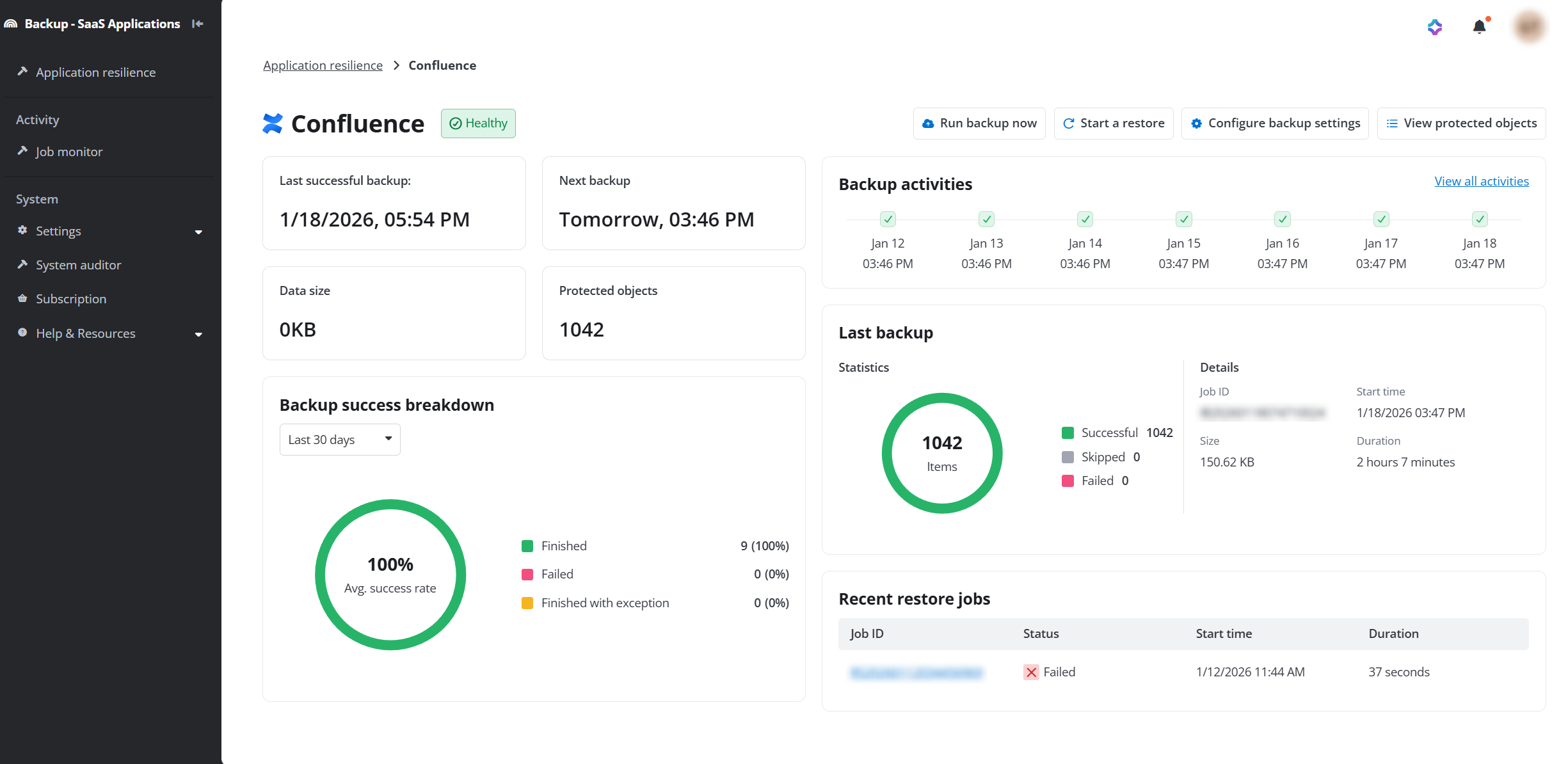
Task: Select the Jan 18 backup activity checkmark
Action: pos(1480,219)
